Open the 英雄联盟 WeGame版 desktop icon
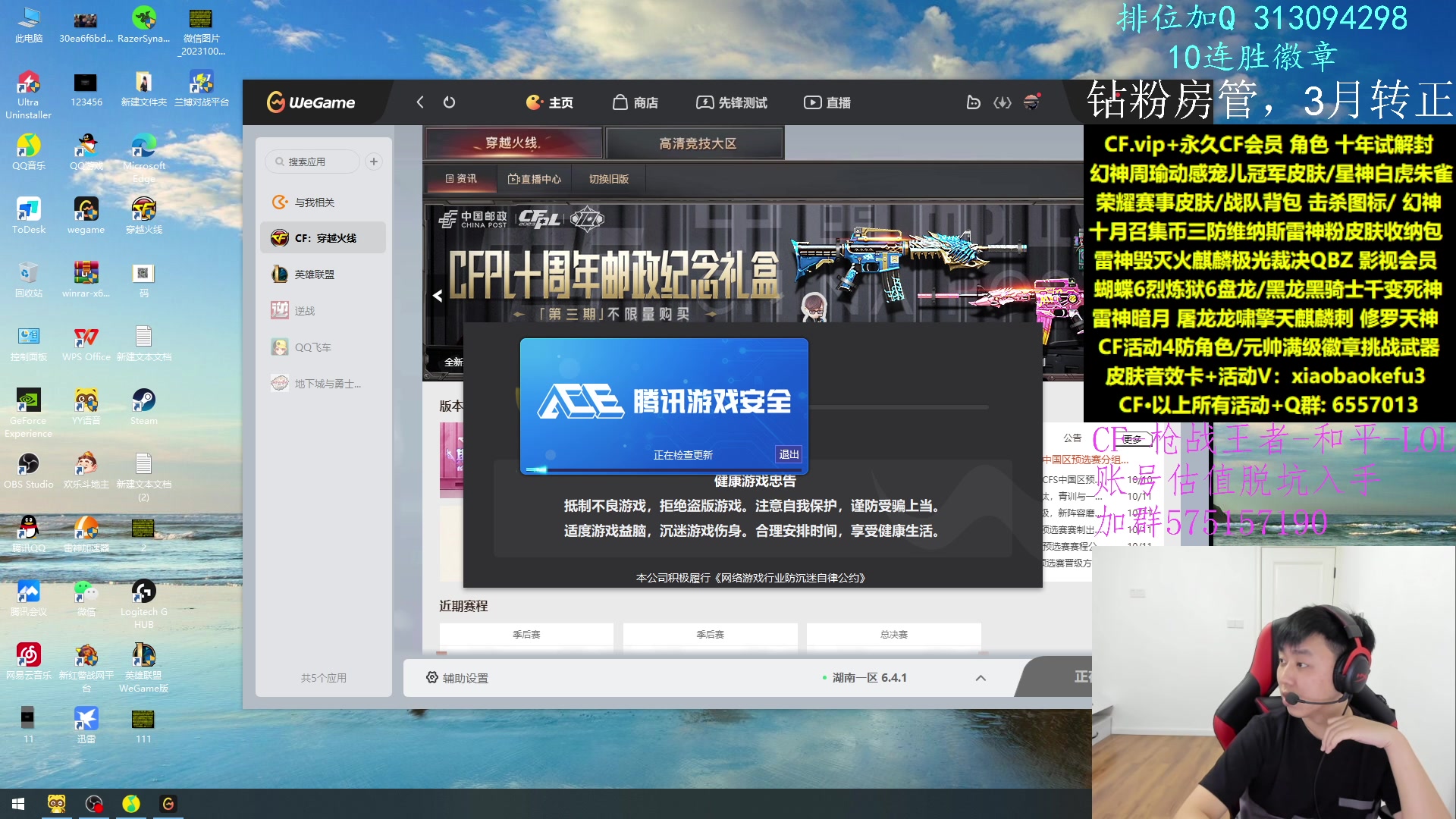Screen dimensions: 1456x819 tap(144, 668)
